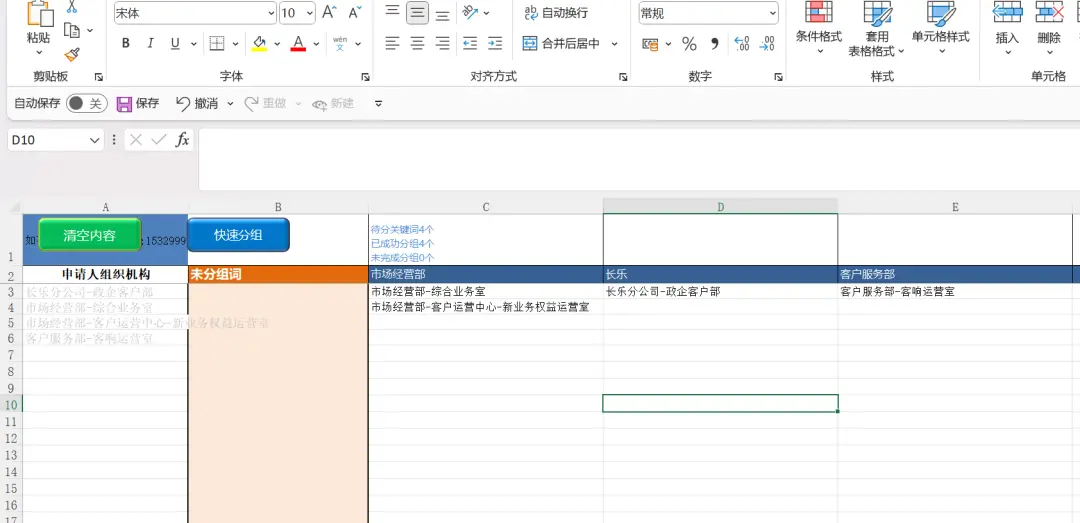The image size is (1080, 523).
Task: Click the insert function fx icon
Action: (183, 140)
